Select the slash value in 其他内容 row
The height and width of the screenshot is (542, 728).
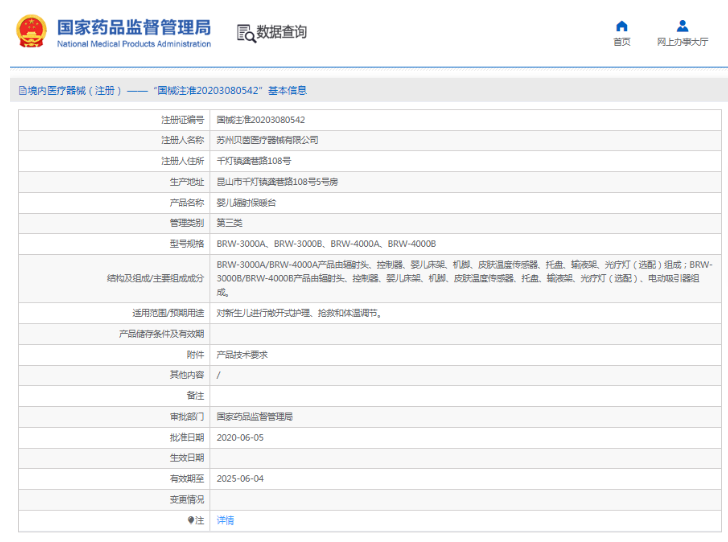(x=219, y=375)
